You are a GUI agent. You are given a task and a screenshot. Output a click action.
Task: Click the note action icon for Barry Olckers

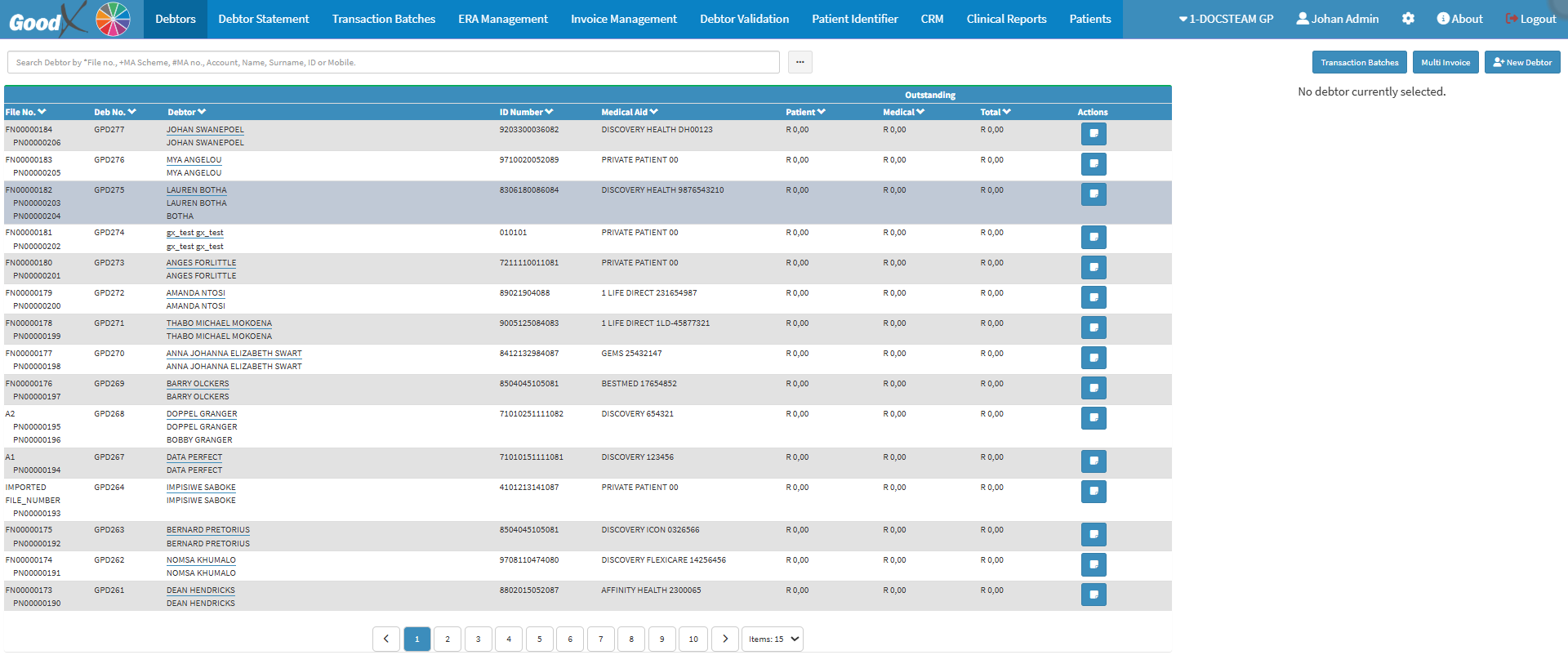tap(1094, 388)
